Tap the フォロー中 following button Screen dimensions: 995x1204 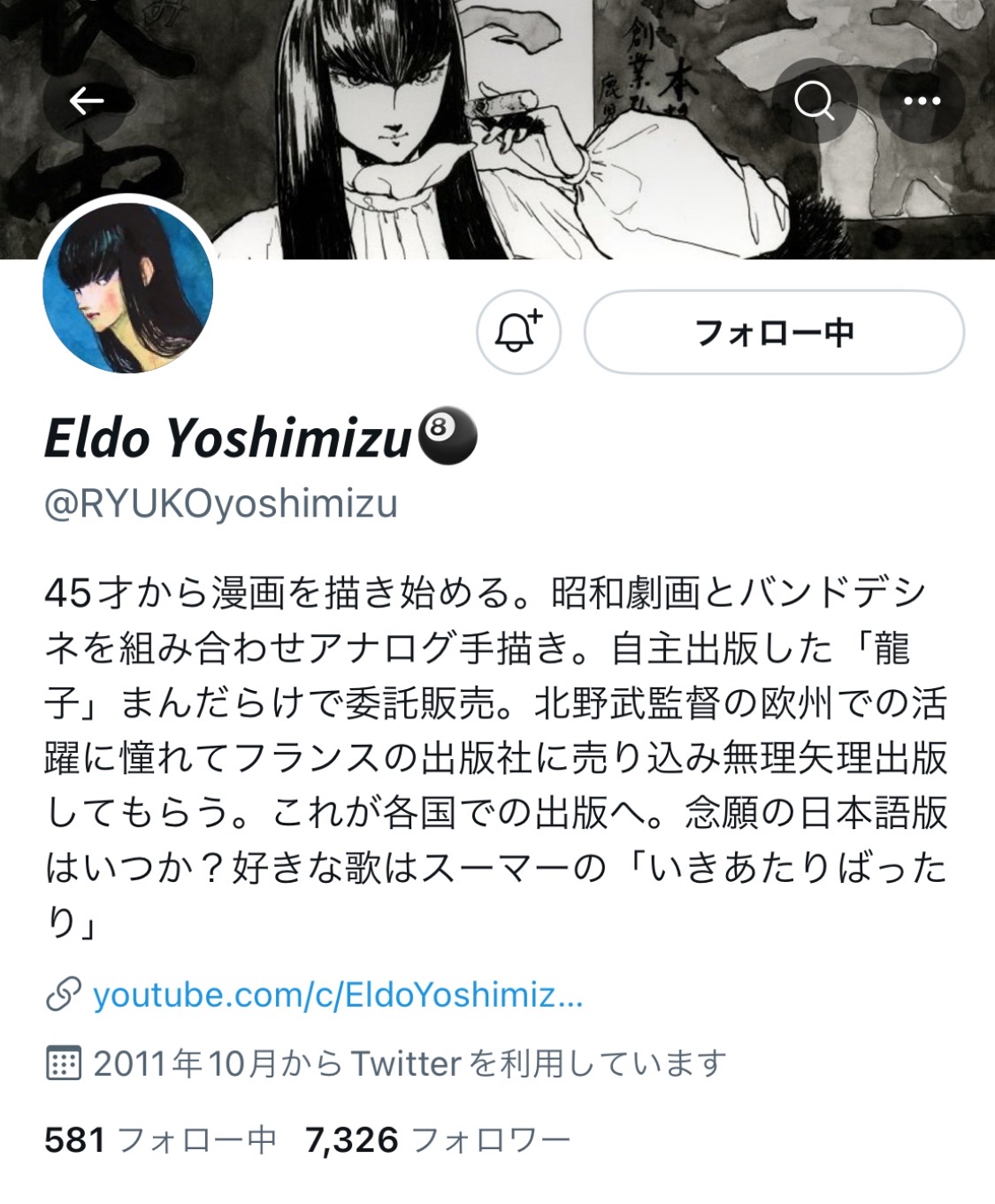pyautogui.click(x=774, y=333)
